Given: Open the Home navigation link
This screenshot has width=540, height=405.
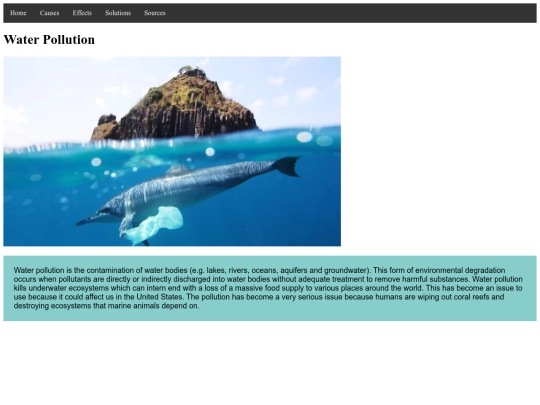Looking at the screenshot, I should point(18,13).
